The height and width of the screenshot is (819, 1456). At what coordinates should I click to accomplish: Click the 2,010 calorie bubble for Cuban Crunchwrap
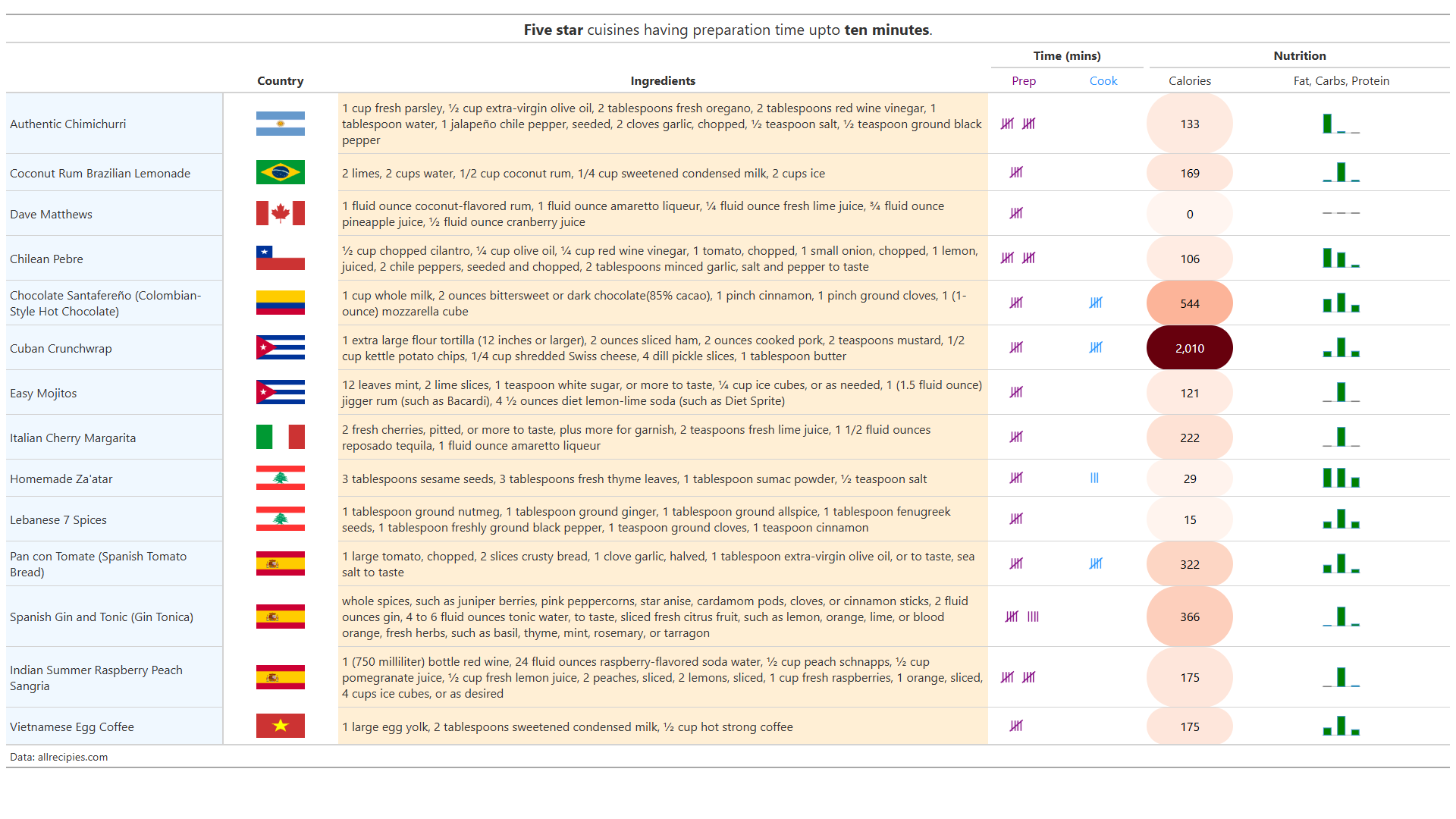pos(1189,347)
